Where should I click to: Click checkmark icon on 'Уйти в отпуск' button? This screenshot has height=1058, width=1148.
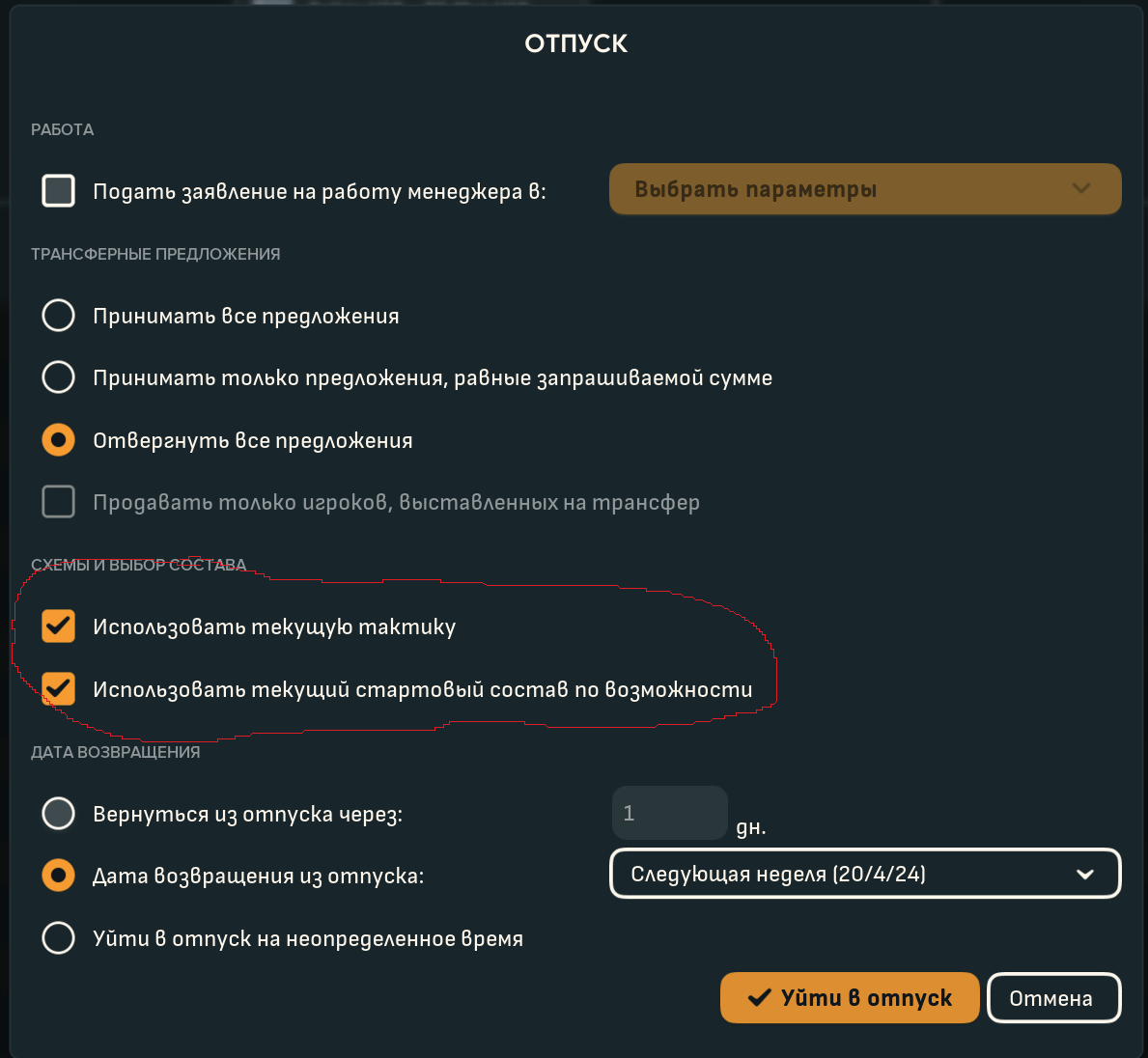pyautogui.click(x=759, y=997)
